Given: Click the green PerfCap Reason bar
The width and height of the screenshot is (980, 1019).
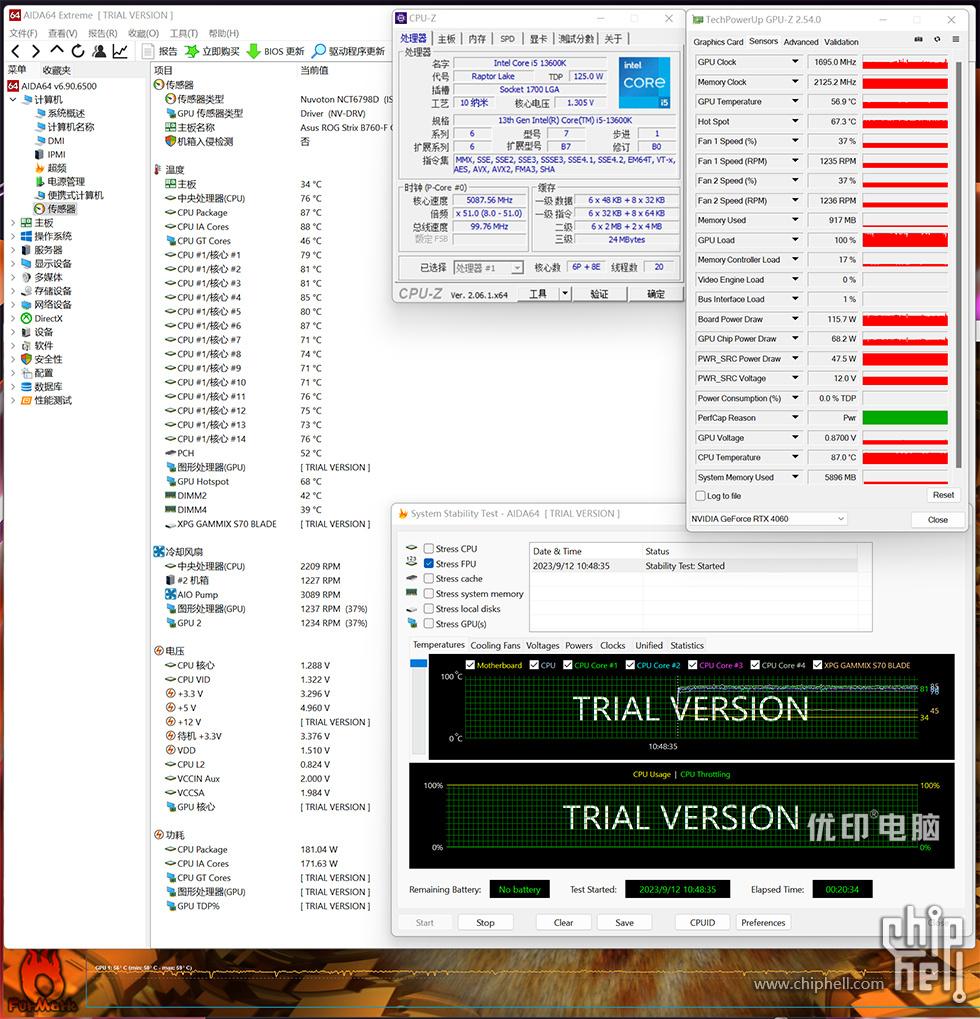Looking at the screenshot, I should (x=905, y=418).
